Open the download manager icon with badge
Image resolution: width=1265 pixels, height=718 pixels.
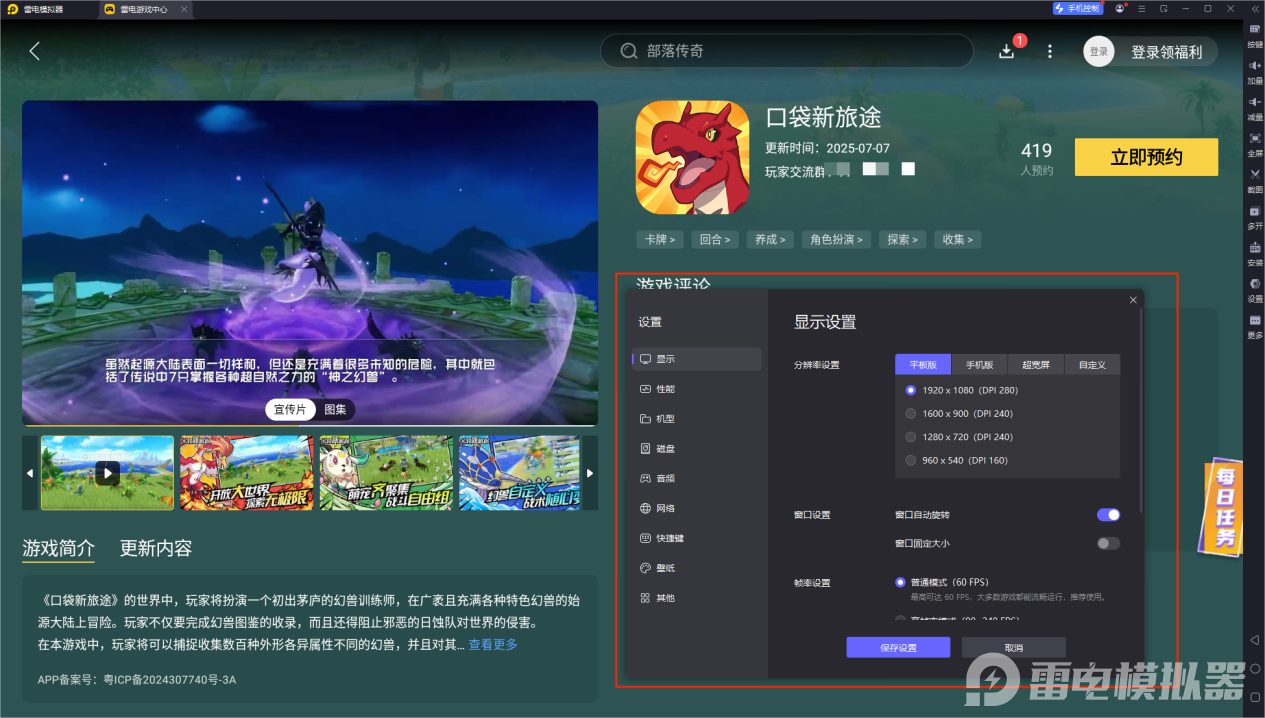[1008, 50]
